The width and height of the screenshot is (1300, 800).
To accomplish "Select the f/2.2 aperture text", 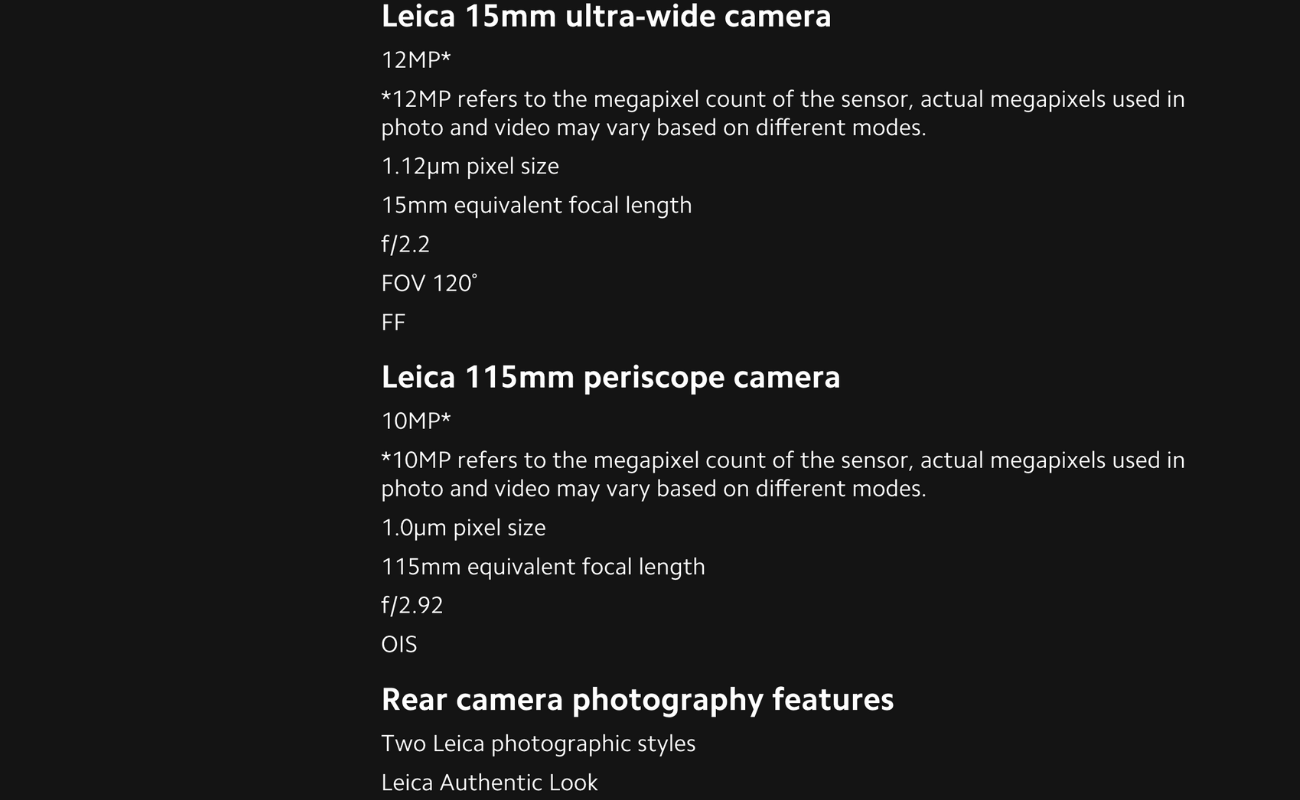I will click(x=405, y=244).
